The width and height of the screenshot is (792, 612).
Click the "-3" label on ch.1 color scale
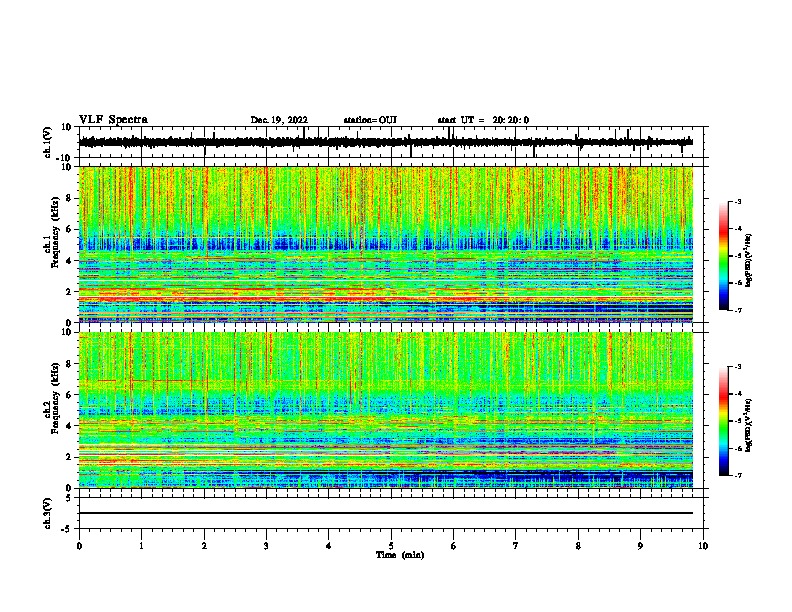pyautogui.click(x=736, y=202)
